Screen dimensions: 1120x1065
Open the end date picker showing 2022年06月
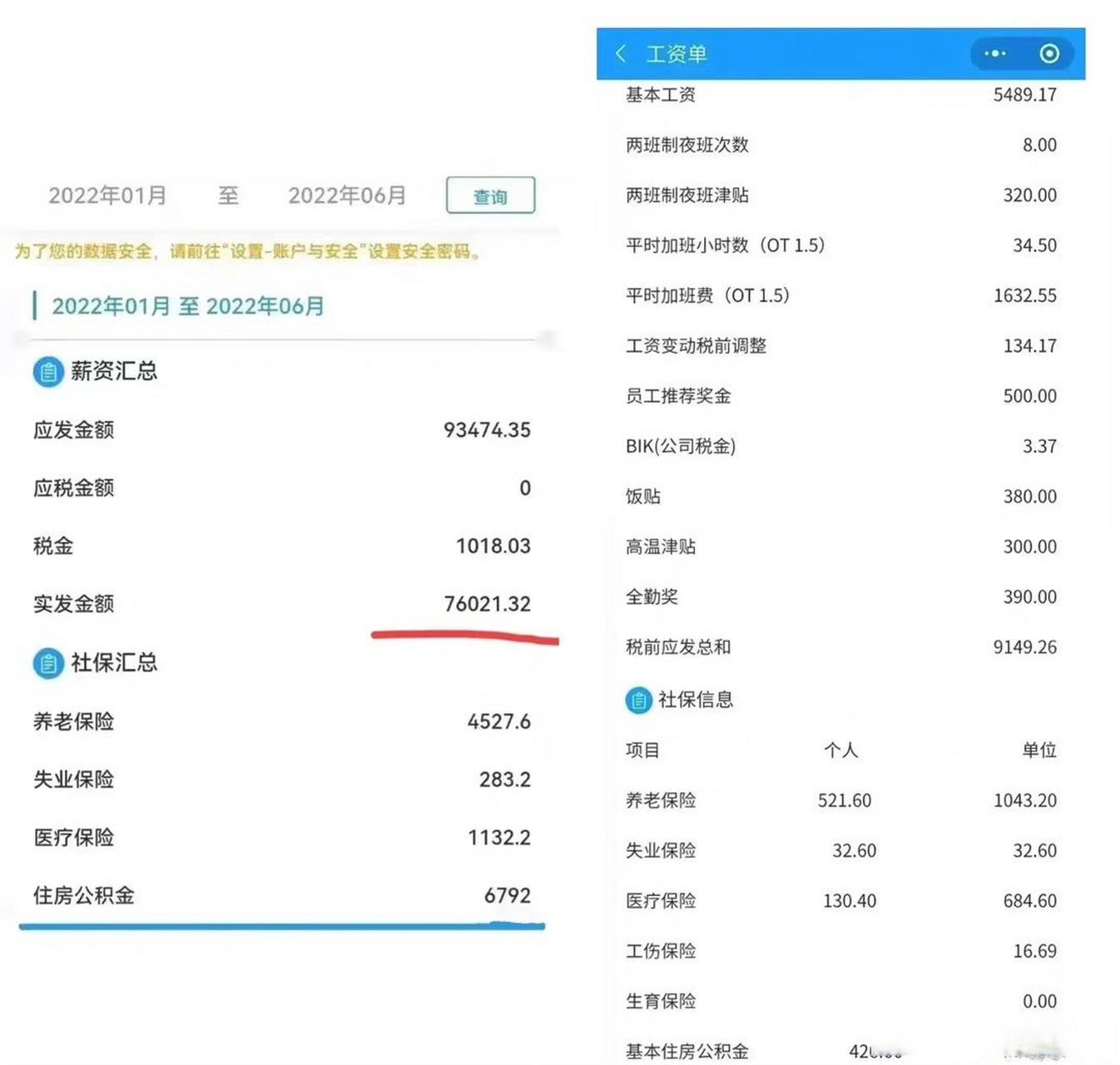click(x=346, y=196)
